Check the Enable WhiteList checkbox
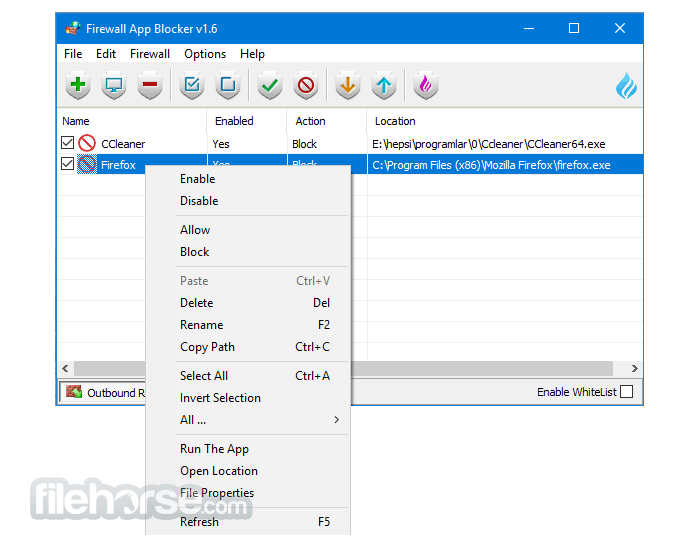The height and width of the screenshot is (550, 700). point(626,392)
